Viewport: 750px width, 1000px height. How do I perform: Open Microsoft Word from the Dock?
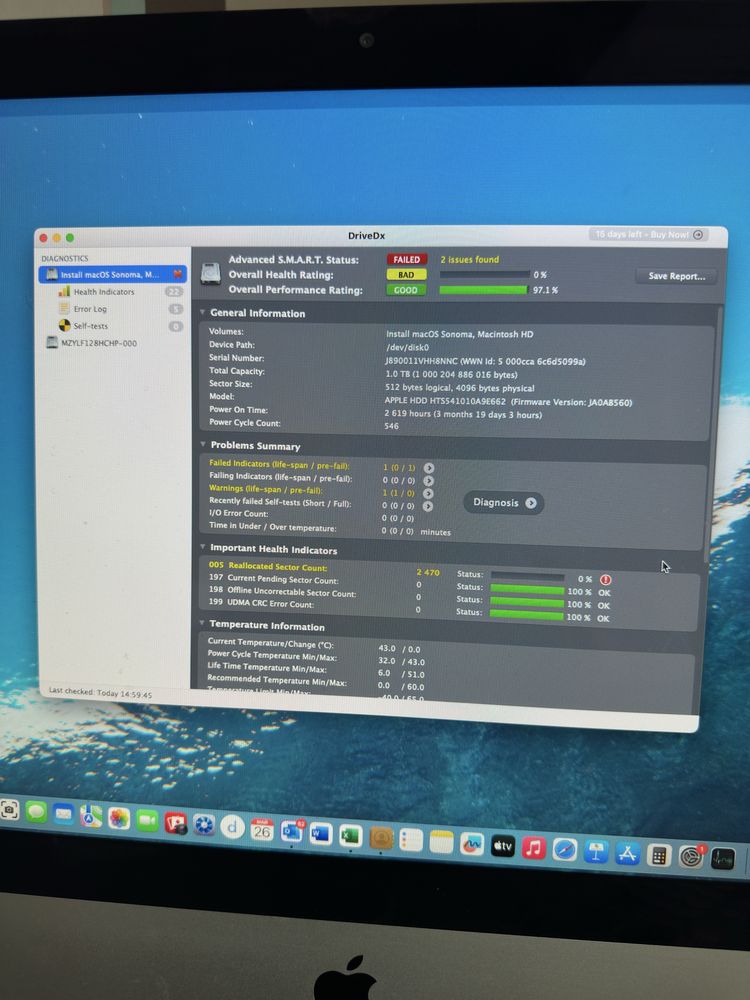click(x=321, y=833)
